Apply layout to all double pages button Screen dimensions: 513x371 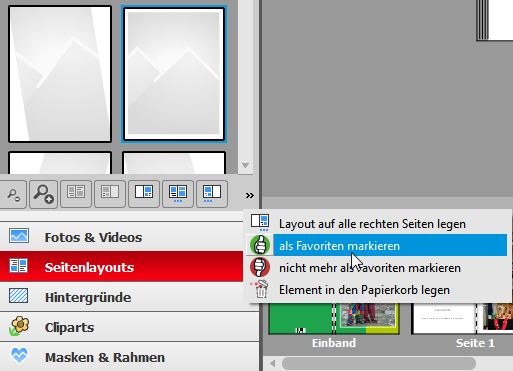[178, 194]
